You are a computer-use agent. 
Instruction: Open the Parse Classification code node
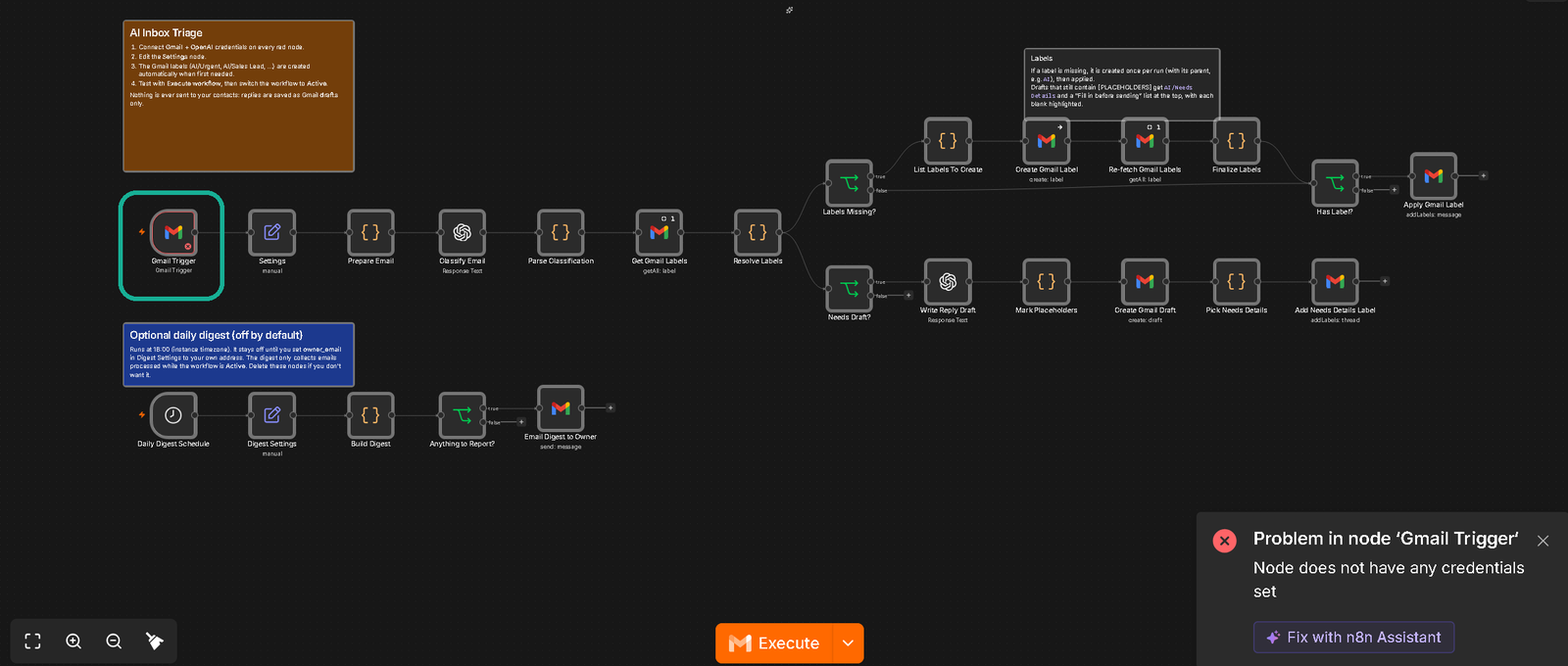pyautogui.click(x=561, y=233)
